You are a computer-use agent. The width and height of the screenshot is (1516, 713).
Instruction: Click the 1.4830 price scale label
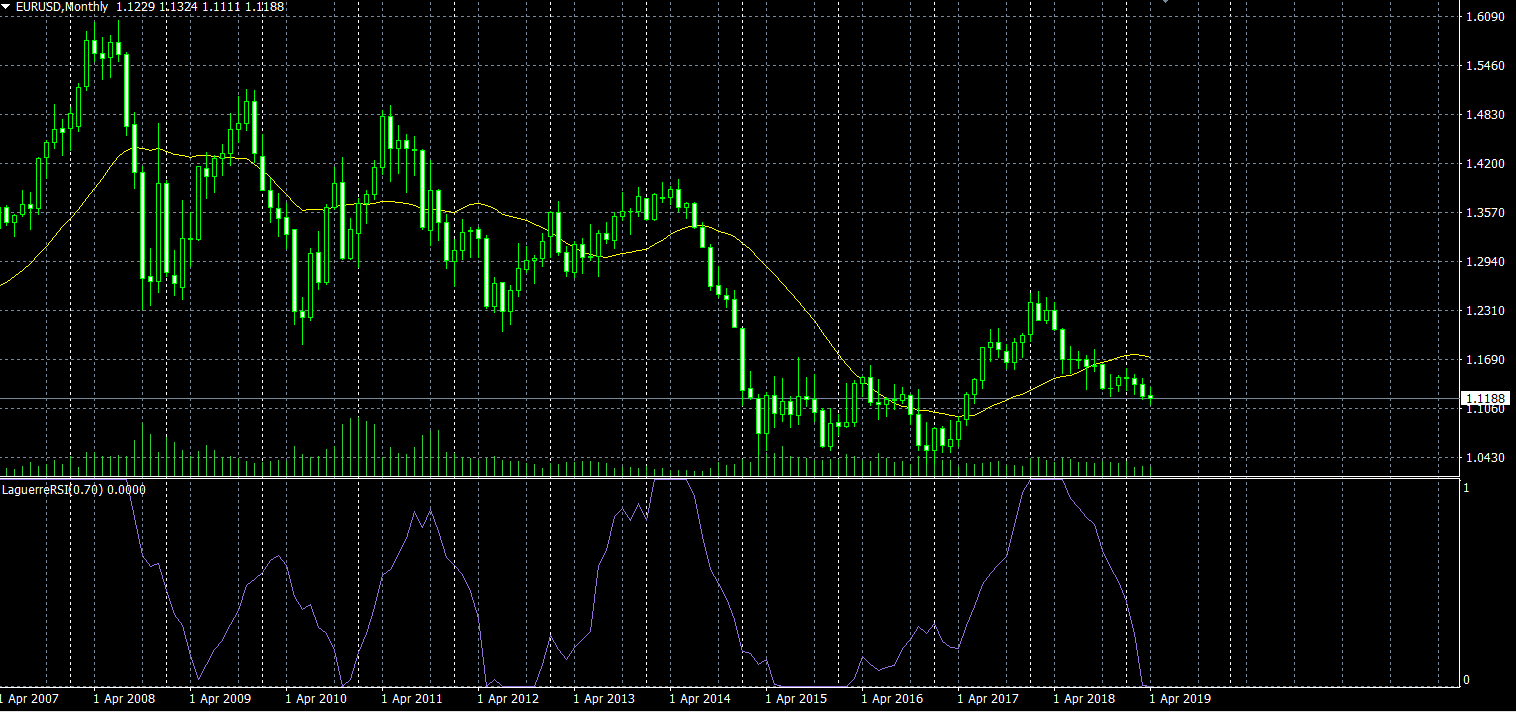click(1484, 115)
